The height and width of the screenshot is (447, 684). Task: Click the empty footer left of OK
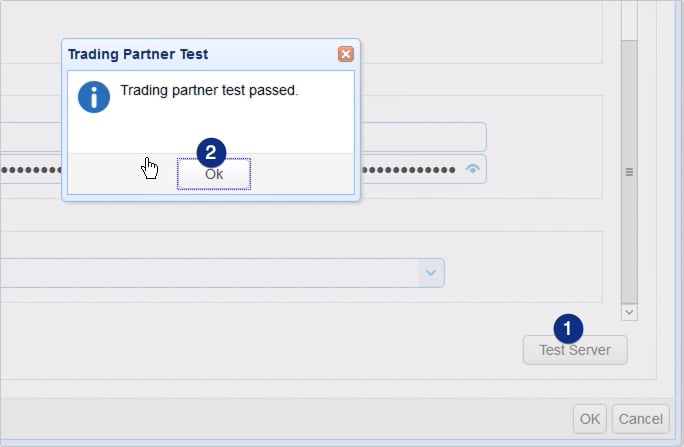coord(300,418)
